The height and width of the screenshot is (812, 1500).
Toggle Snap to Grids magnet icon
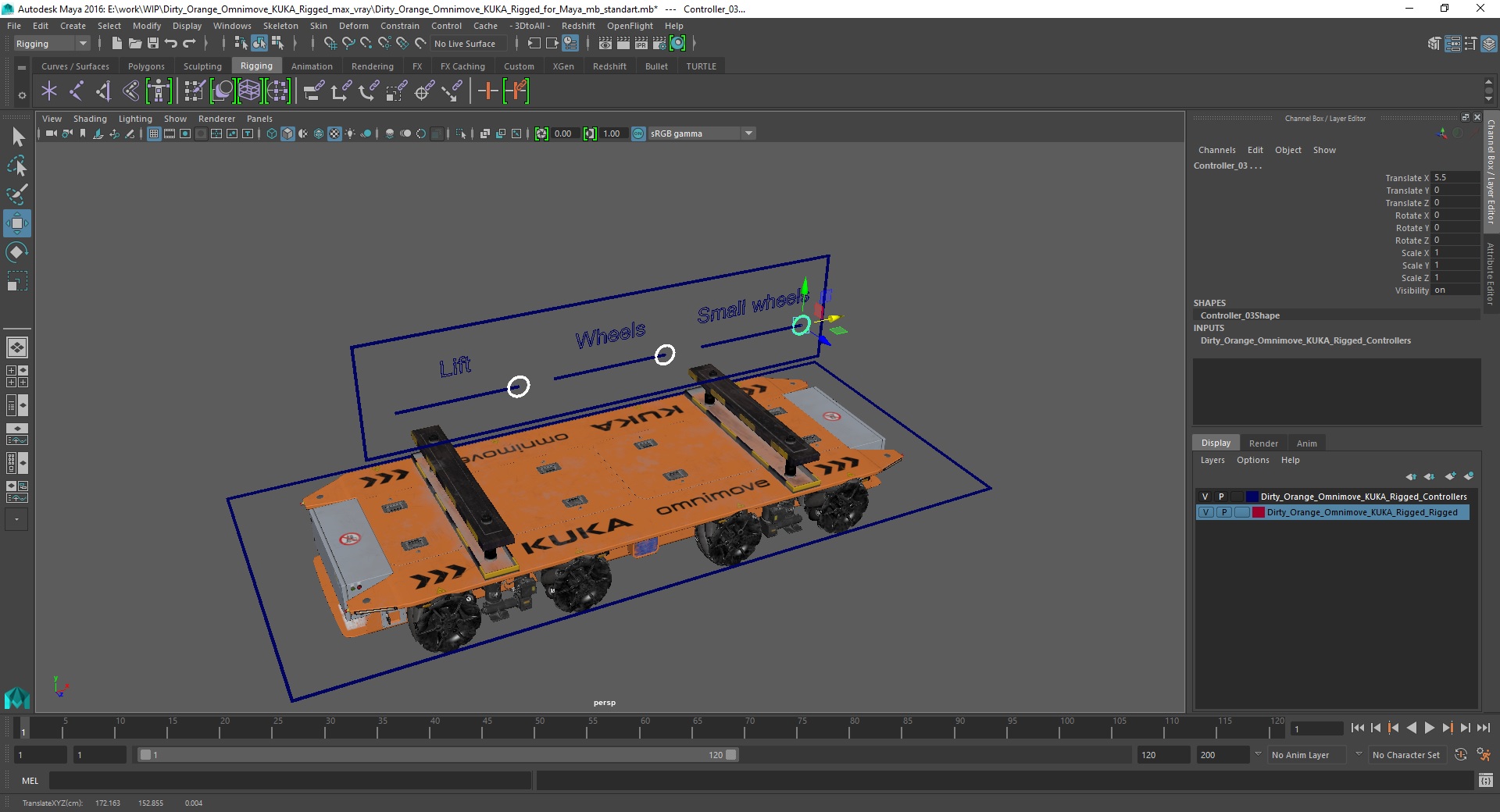pyautogui.click(x=330, y=44)
